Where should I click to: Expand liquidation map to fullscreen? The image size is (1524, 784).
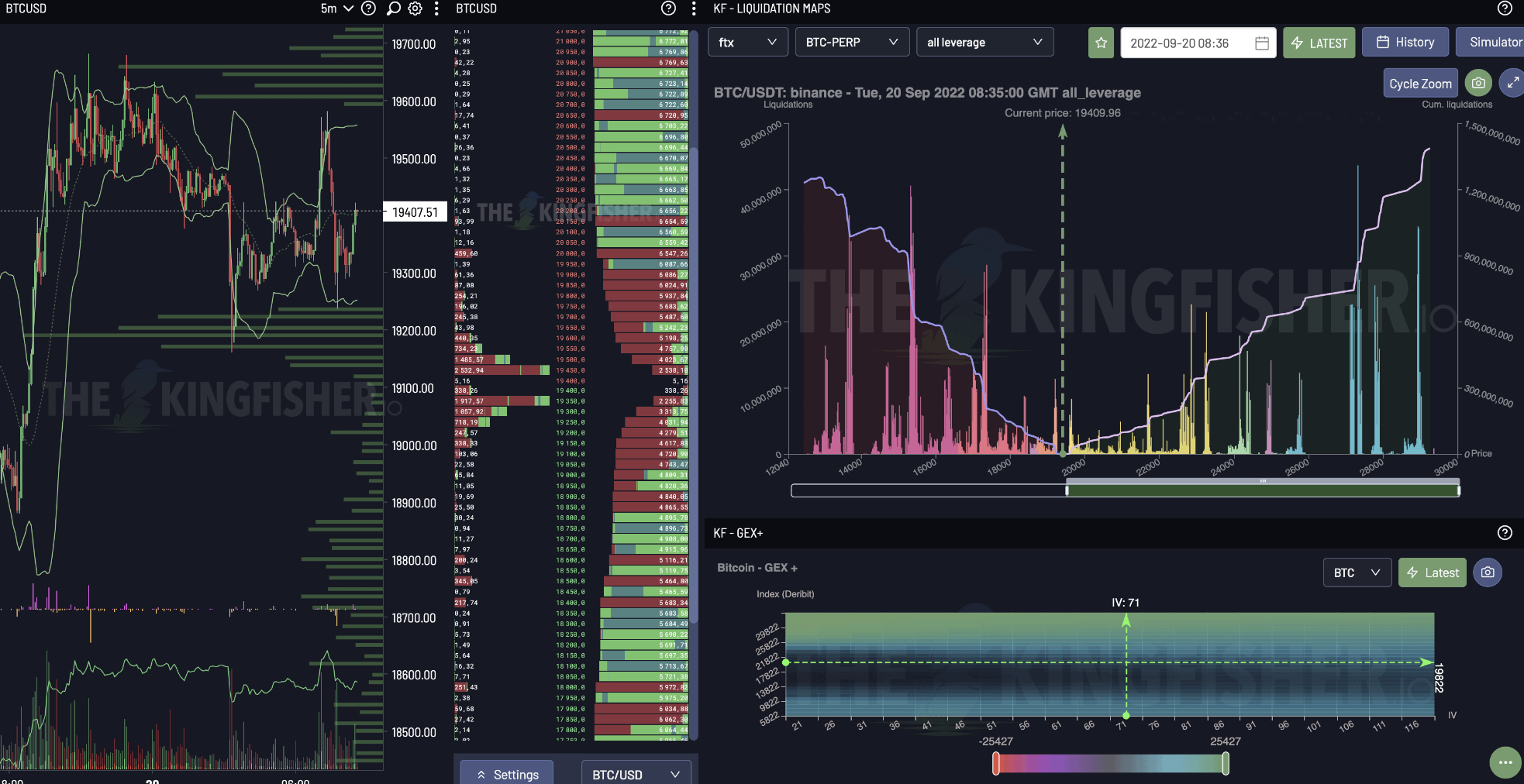pos(1512,83)
